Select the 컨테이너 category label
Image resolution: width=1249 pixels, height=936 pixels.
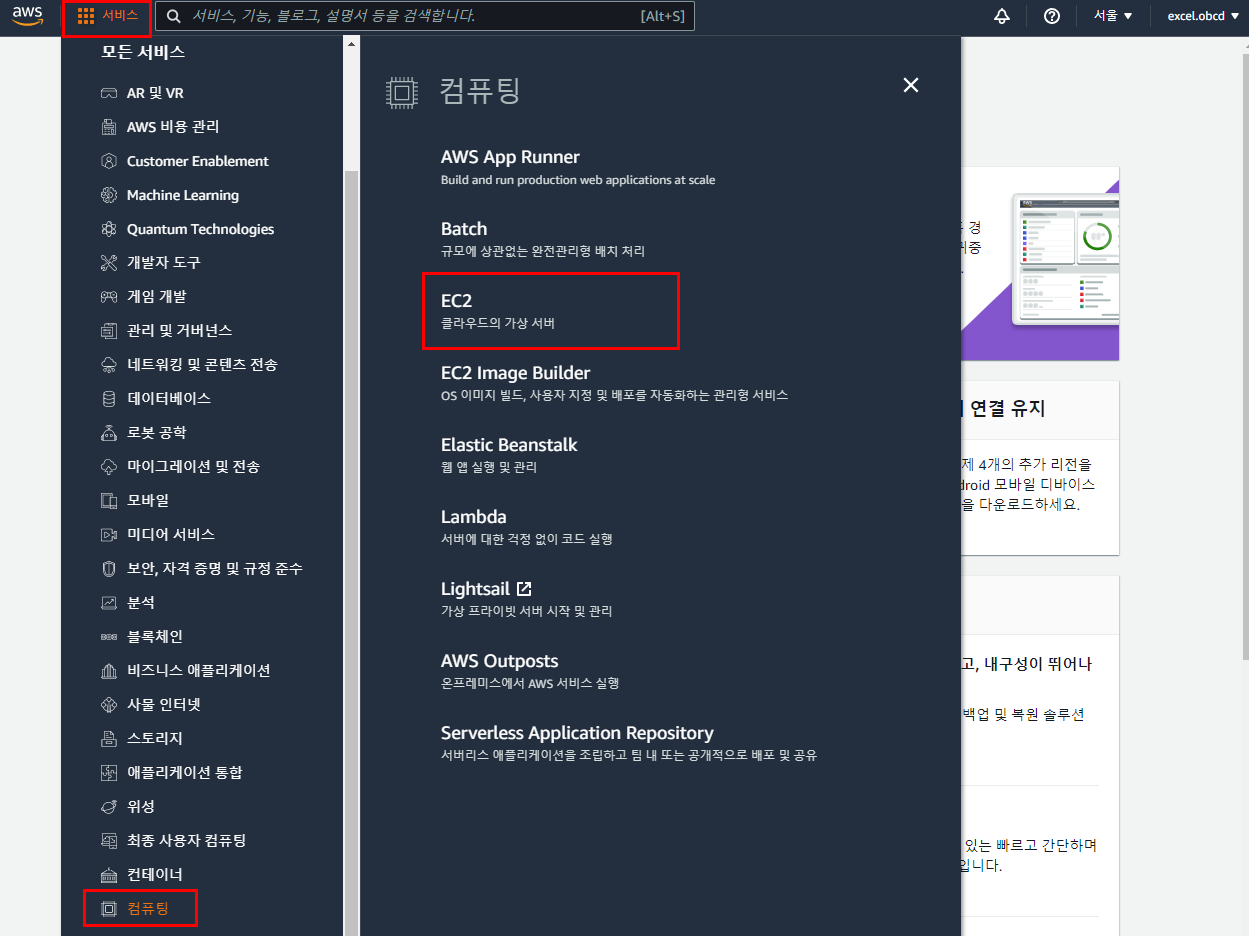[155, 874]
